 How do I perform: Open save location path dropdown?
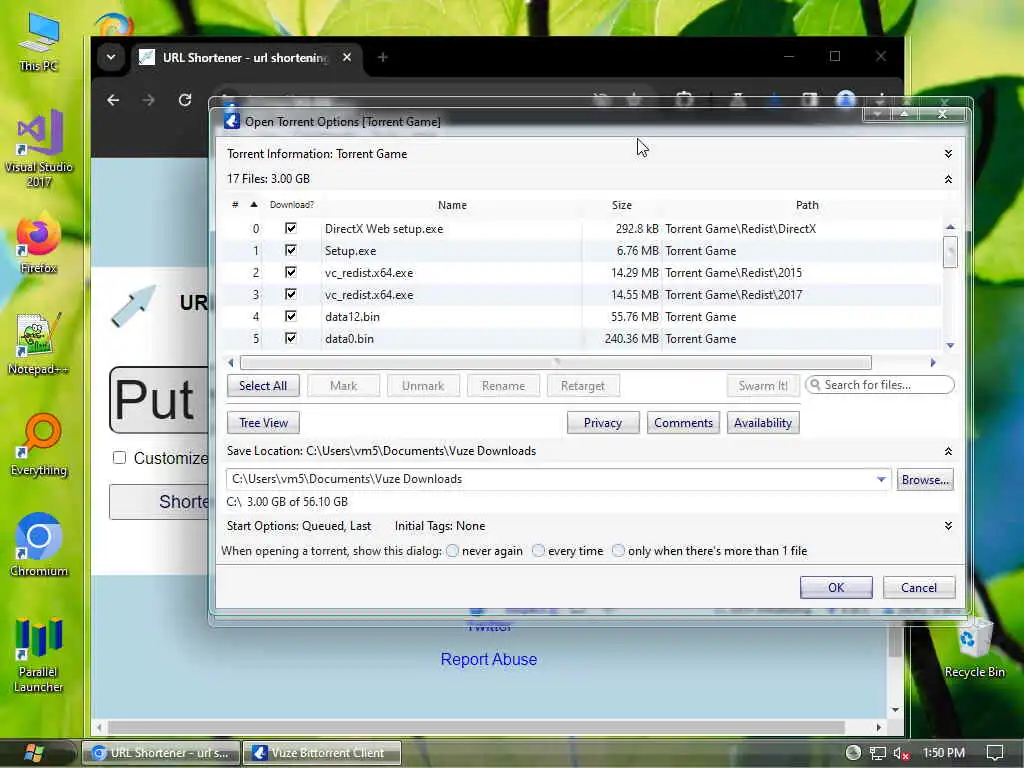pyautogui.click(x=881, y=479)
